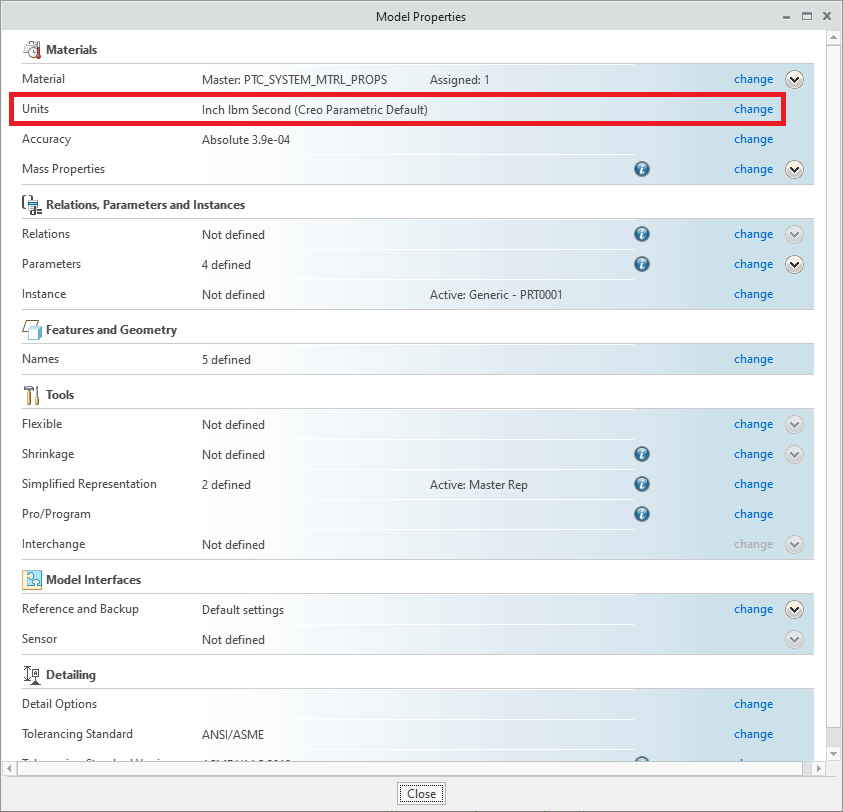
Task: Change the Units setting
Action: pos(753,109)
